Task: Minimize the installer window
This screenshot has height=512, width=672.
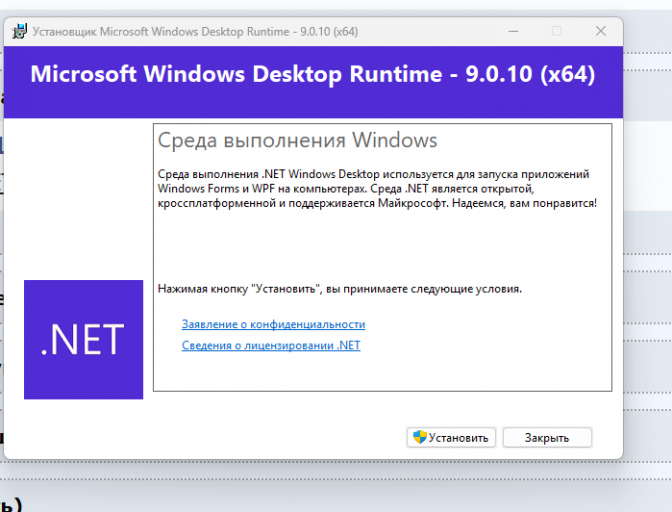Action: point(513,31)
